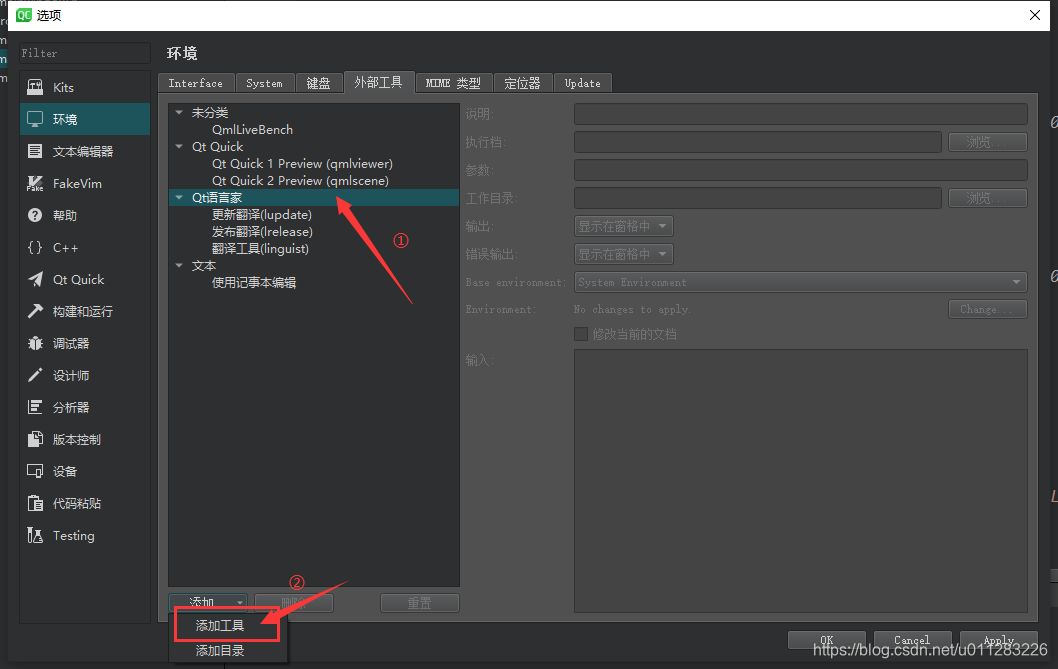Open the 构建和运行 hammer icon
1058x669 pixels.
[35, 311]
